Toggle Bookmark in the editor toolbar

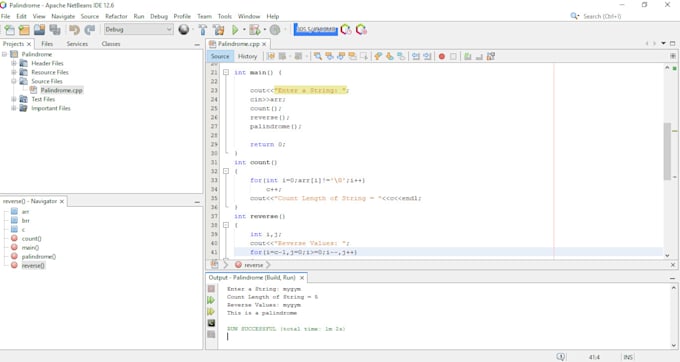click(x=401, y=56)
